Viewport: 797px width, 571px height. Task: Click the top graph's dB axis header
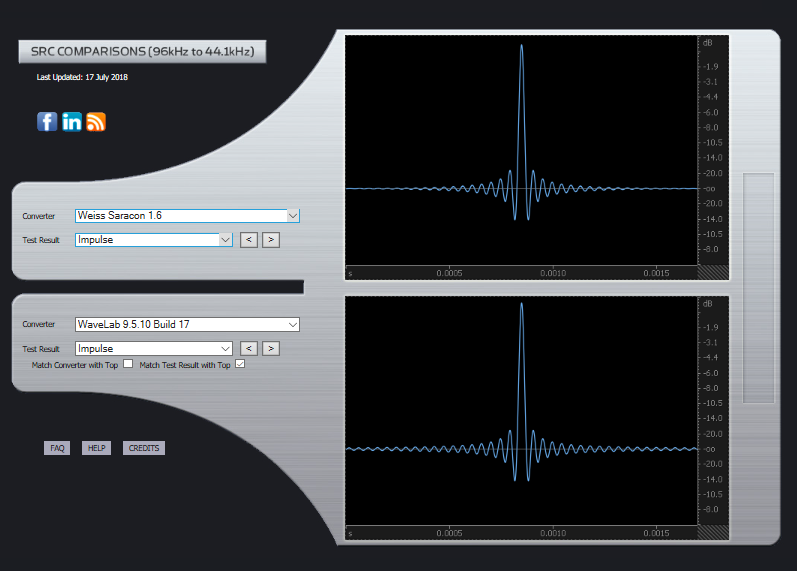coord(708,43)
